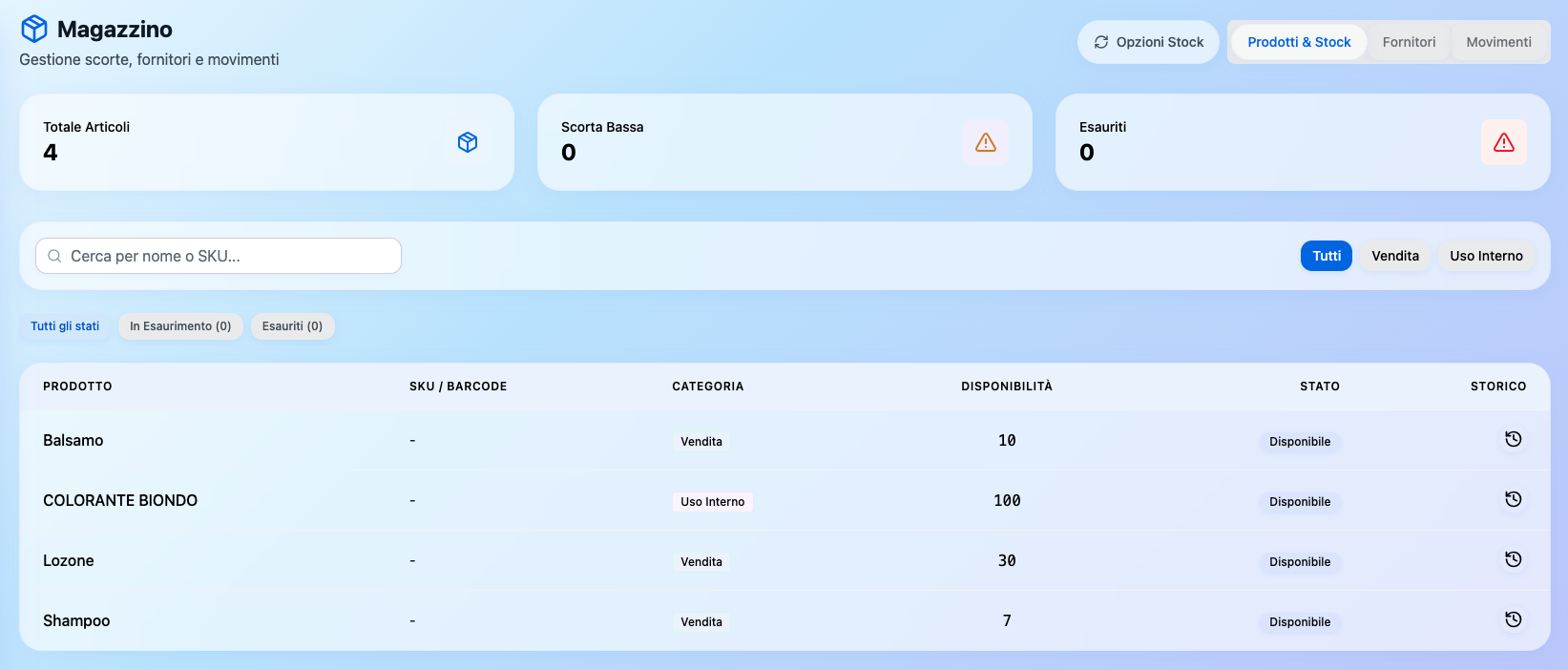The image size is (1568, 670).
Task: Show Shampoo movement history icon
Action: point(1513,620)
